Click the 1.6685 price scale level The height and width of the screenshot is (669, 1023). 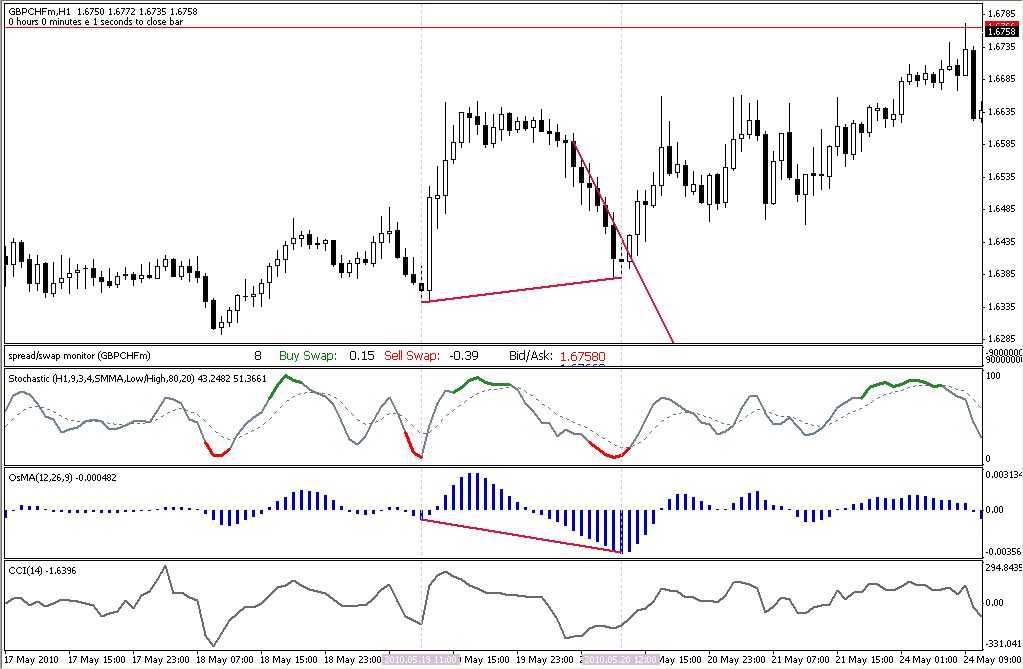1001,79
